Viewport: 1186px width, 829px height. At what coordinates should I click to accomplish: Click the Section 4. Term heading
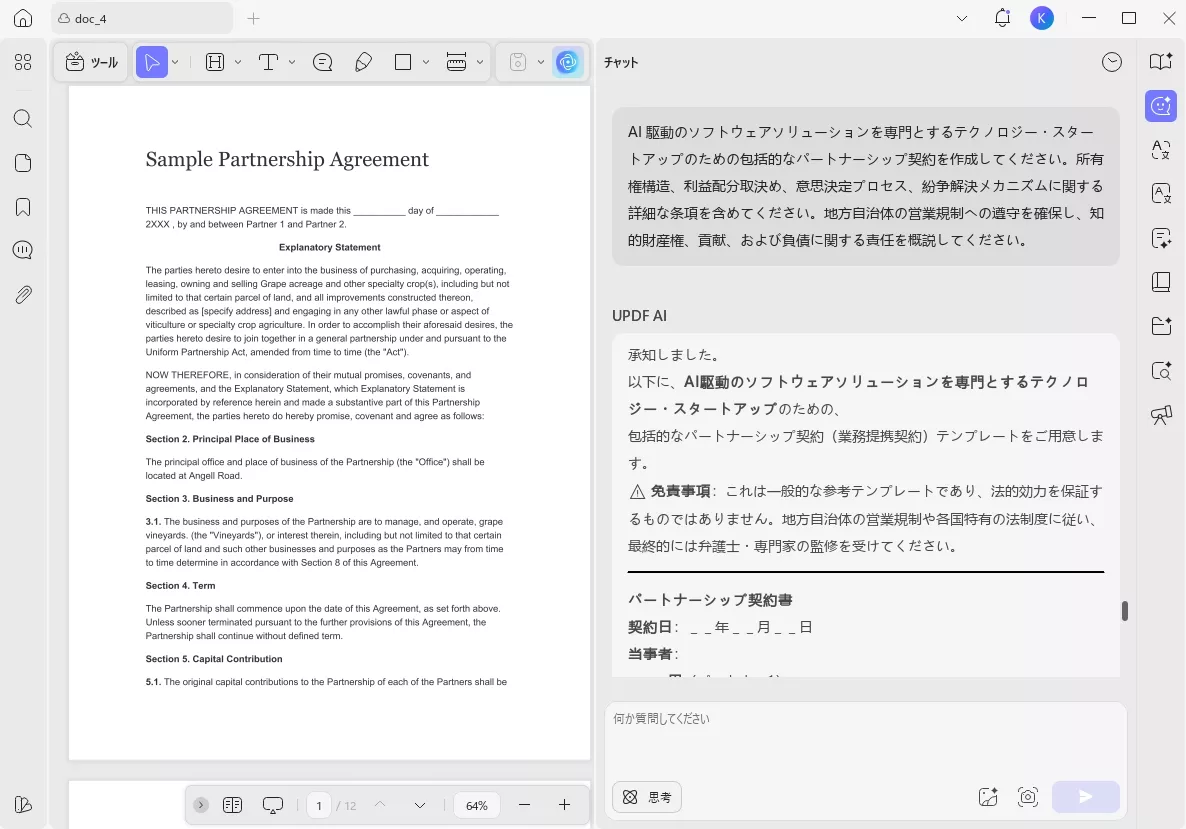pos(180,586)
